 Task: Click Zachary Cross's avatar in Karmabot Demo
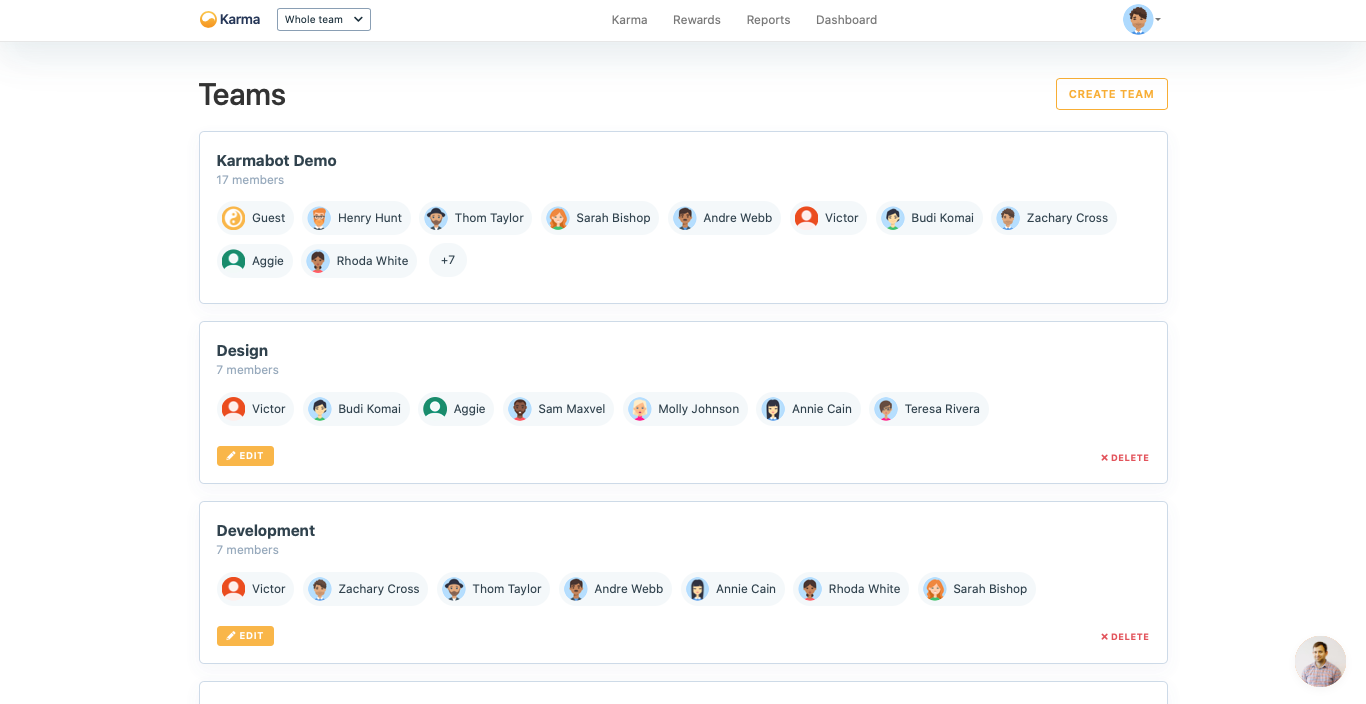point(1008,218)
